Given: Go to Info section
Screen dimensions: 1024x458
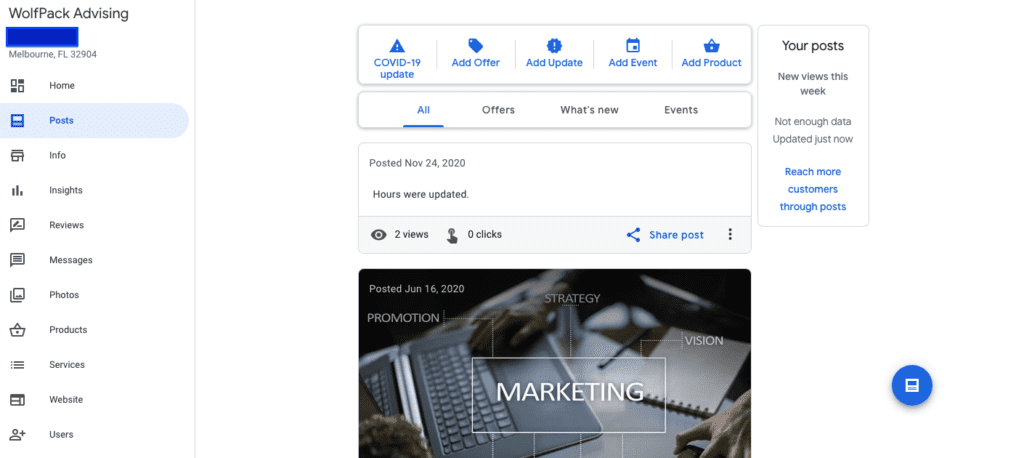Looking at the screenshot, I should click(94, 155).
